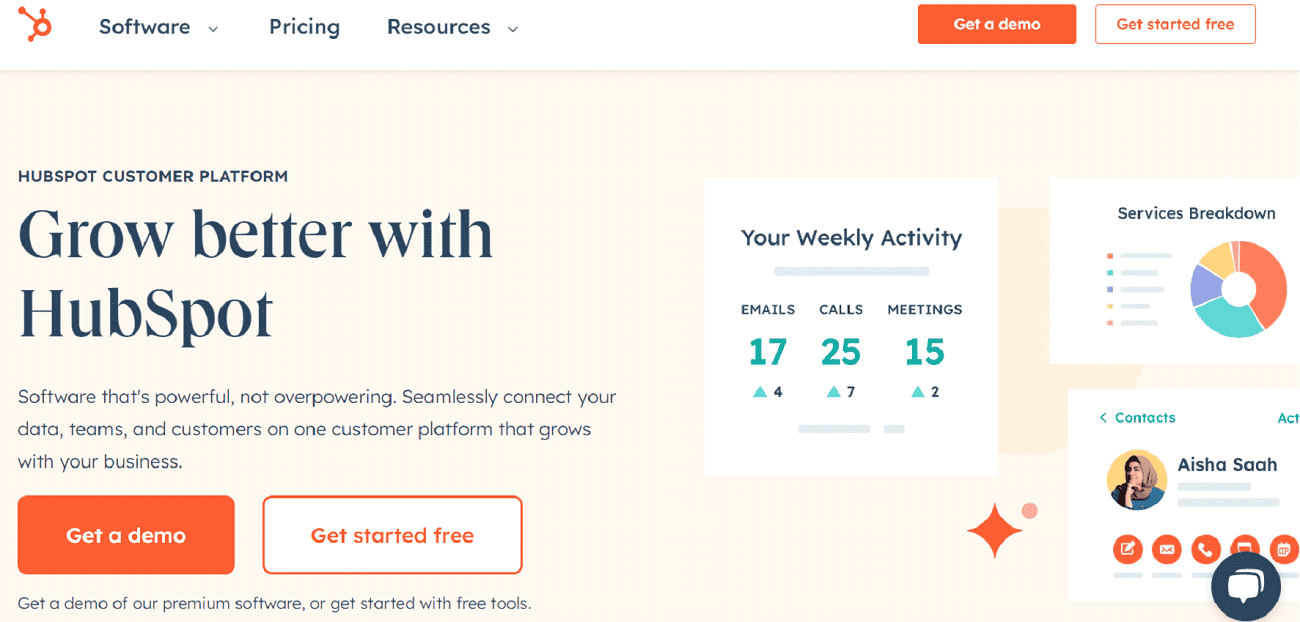Open the chat widget bubble
Viewport: 1300px width, 622px height.
pyautogui.click(x=1245, y=586)
